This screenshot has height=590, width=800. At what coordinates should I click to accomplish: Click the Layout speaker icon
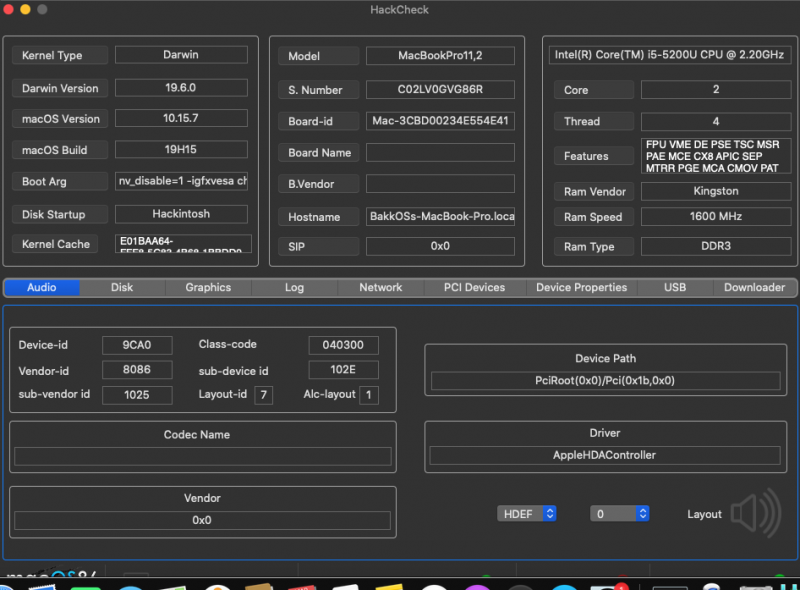point(755,513)
